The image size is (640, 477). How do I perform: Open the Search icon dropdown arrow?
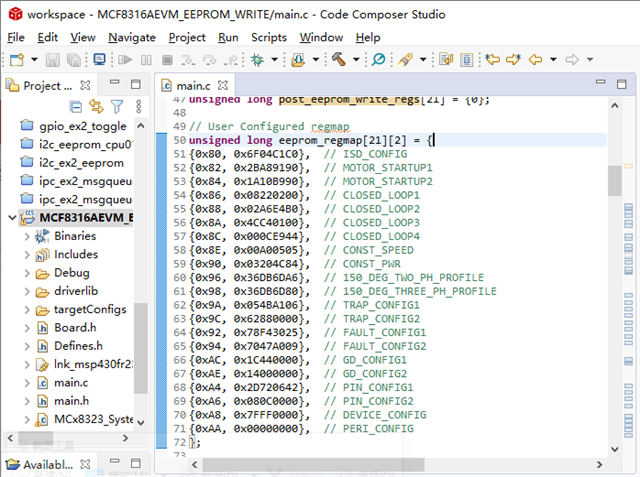[423, 60]
